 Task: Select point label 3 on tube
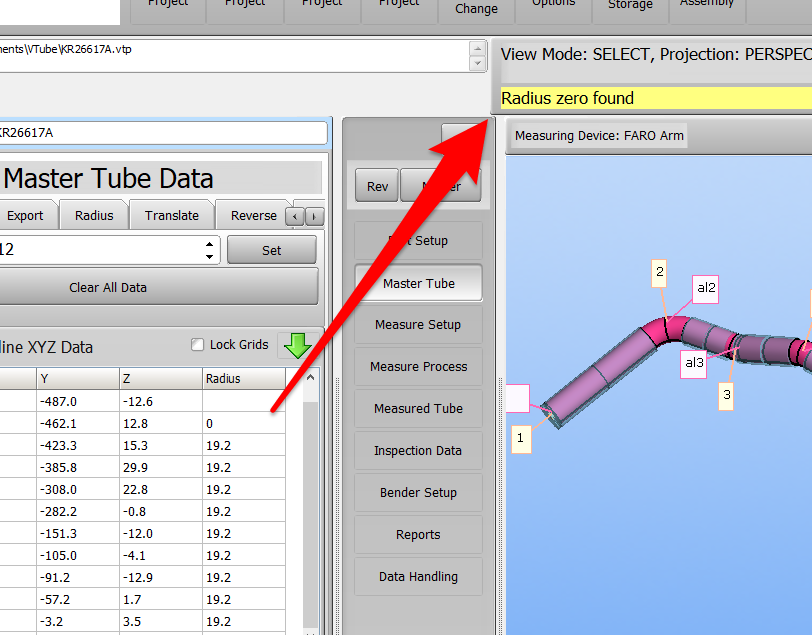click(x=727, y=395)
